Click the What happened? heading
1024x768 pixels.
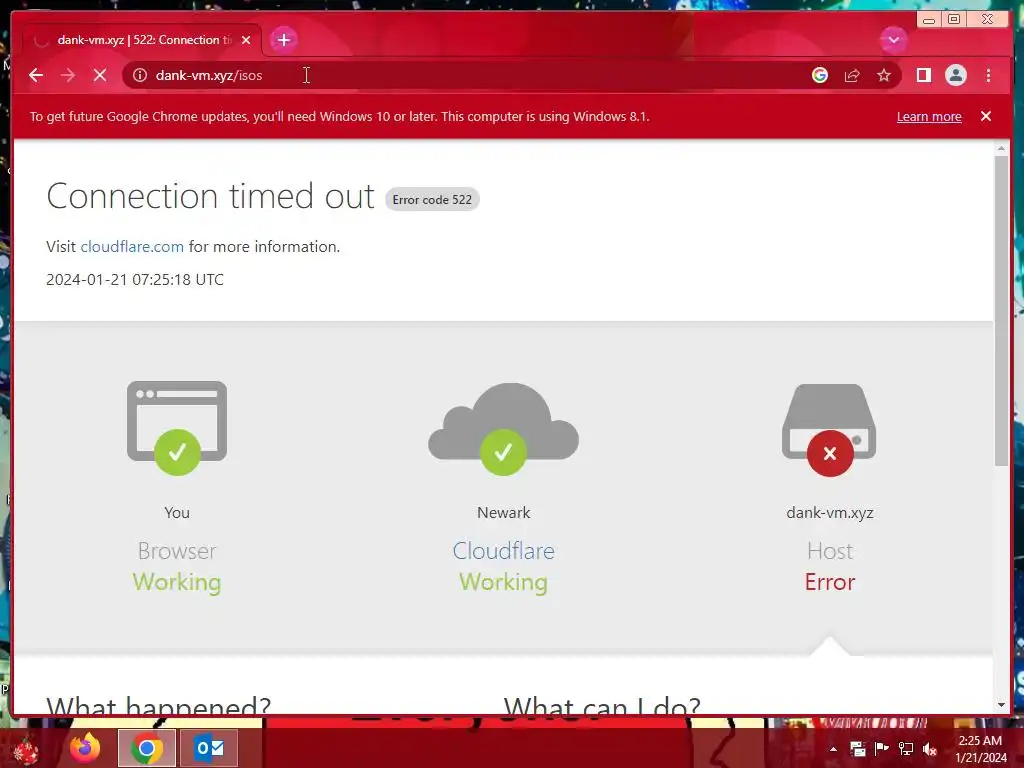point(159,705)
